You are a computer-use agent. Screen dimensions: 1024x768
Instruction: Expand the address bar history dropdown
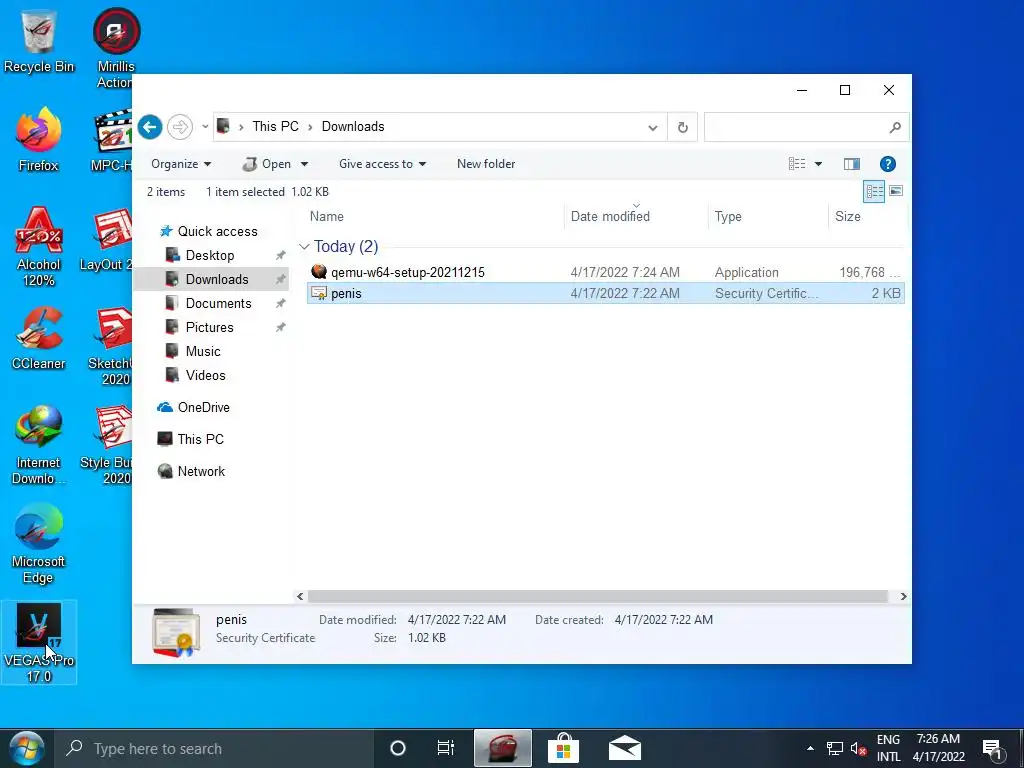point(652,127)
